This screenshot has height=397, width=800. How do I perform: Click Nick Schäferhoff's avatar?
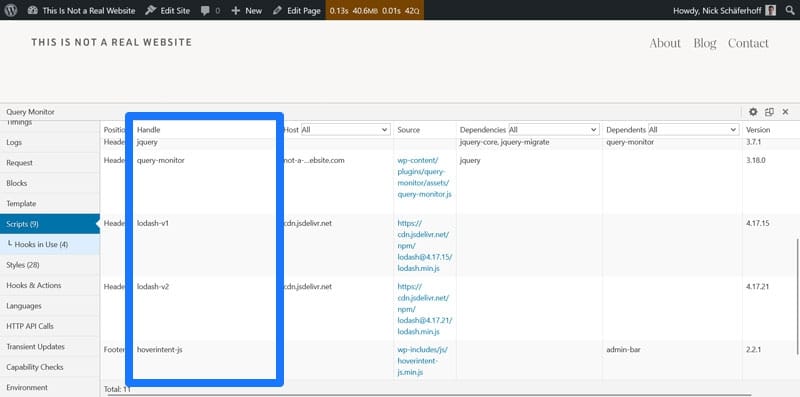770,10
